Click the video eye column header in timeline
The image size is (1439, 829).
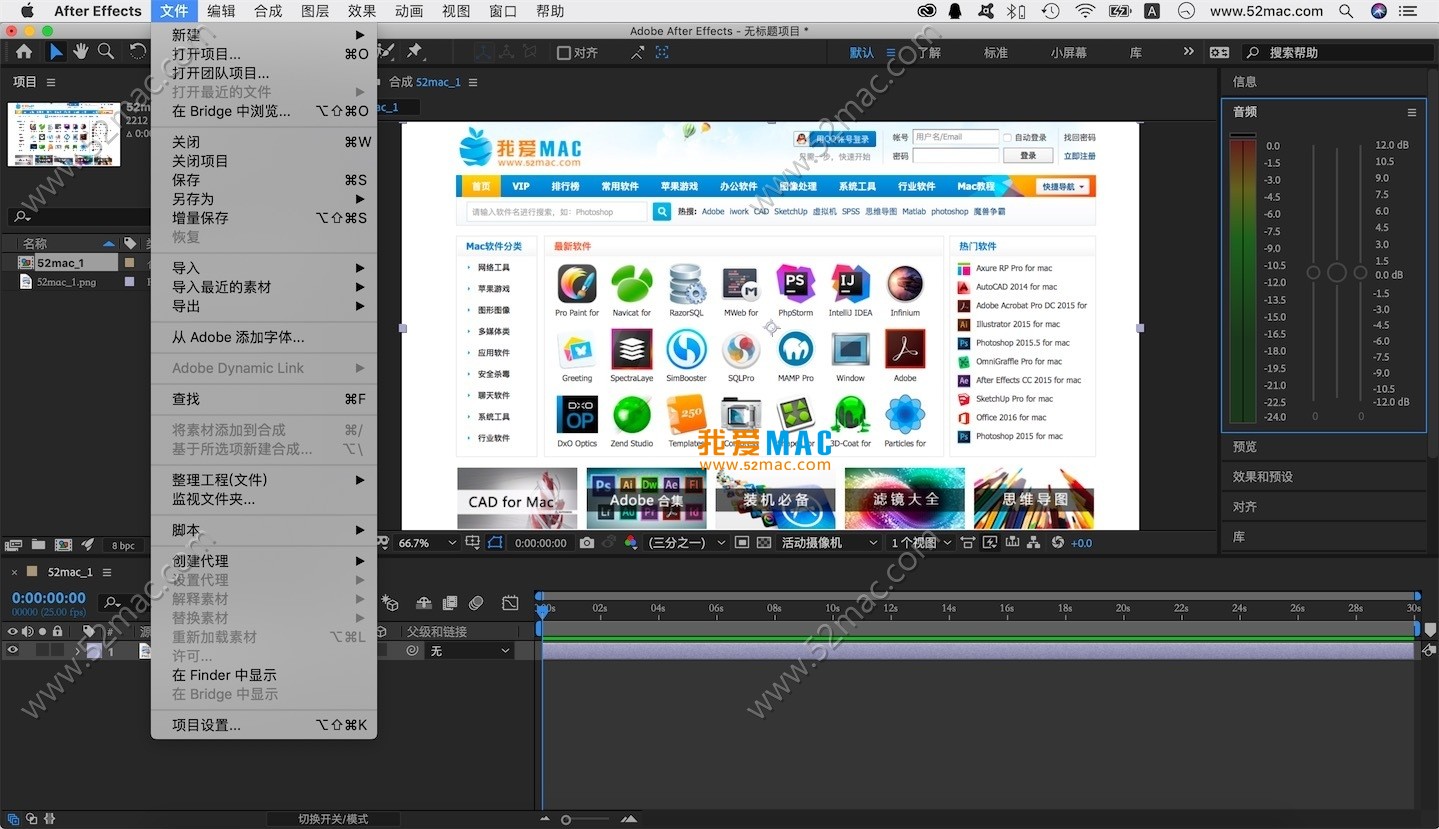(x=12, y=631)
